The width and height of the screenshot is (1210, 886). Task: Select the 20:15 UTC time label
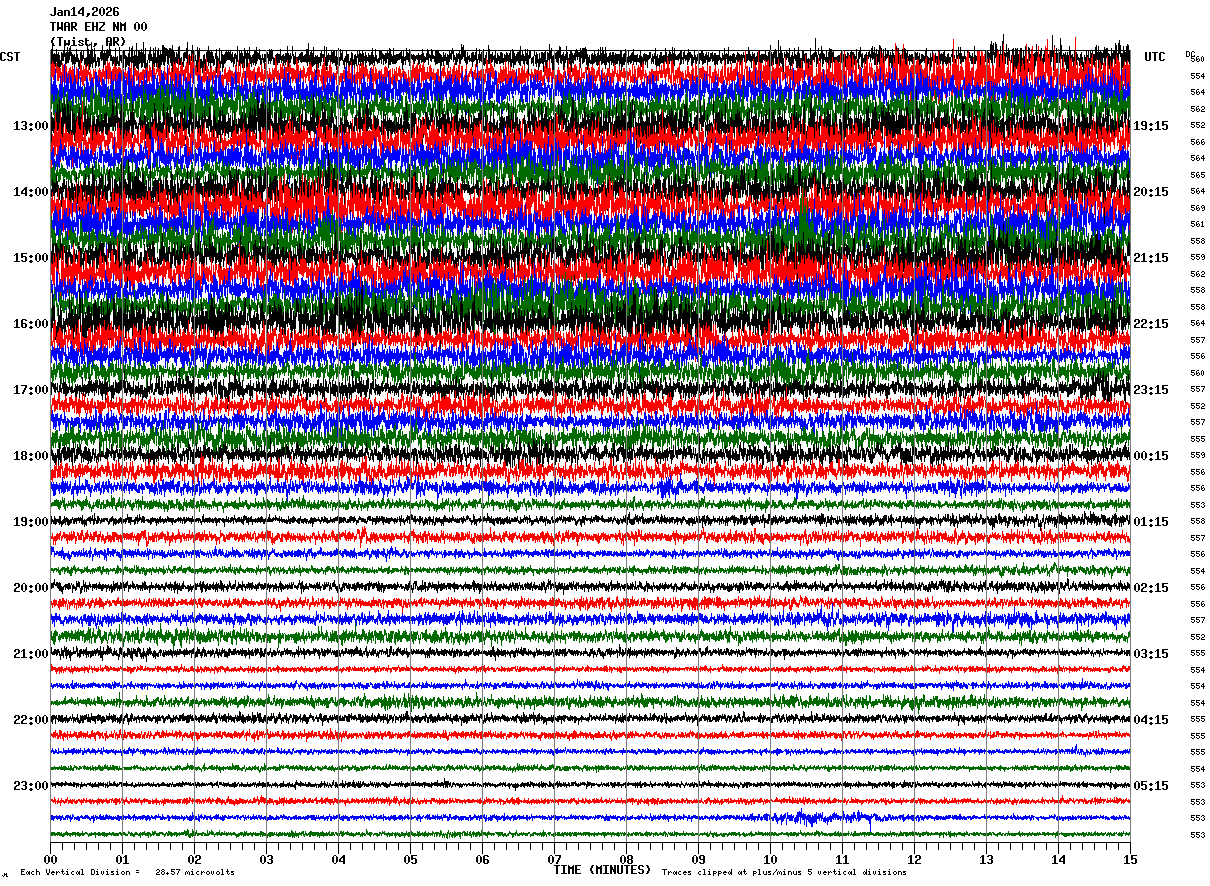click(1151, 192)
